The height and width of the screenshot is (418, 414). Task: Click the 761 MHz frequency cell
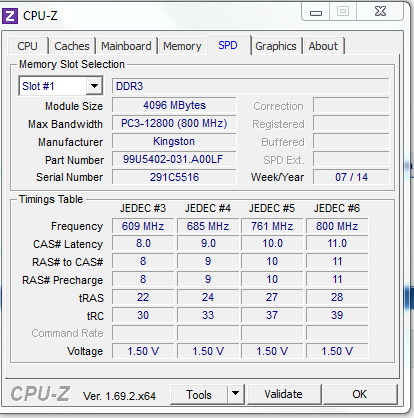click(x=272, y=226)
